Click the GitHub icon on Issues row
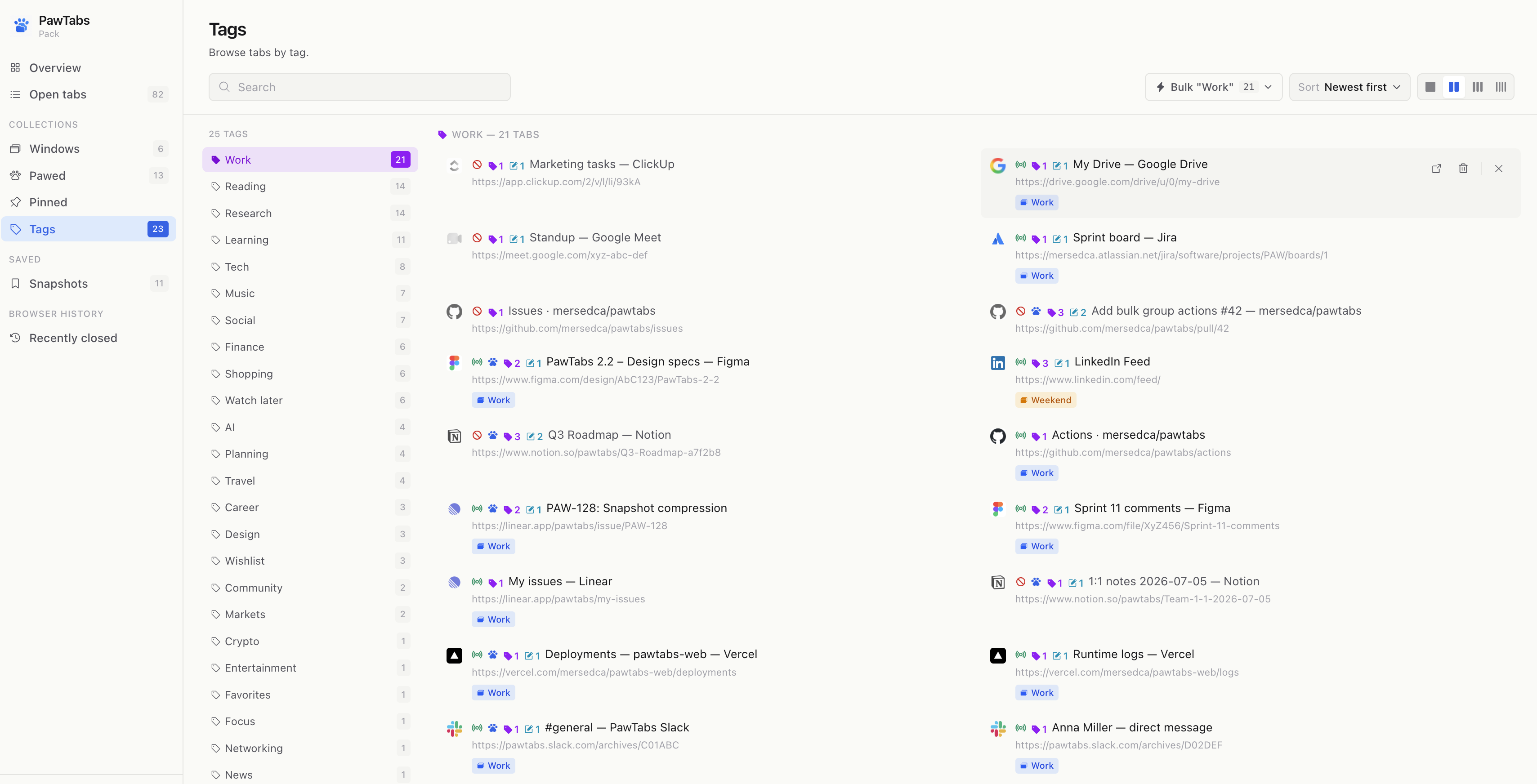 click(x=454, y=312)
